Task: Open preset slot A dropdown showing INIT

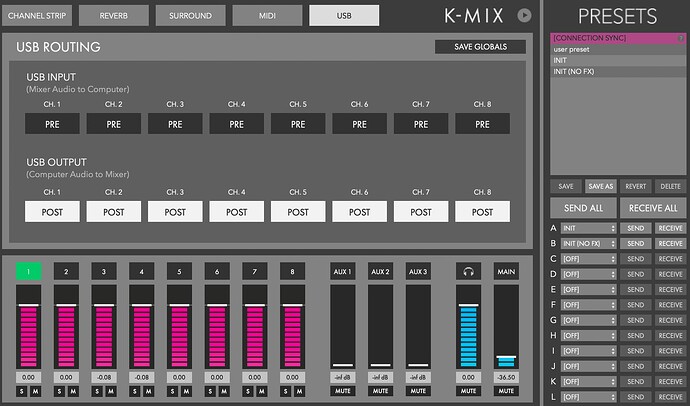Action: coord(588,228)
